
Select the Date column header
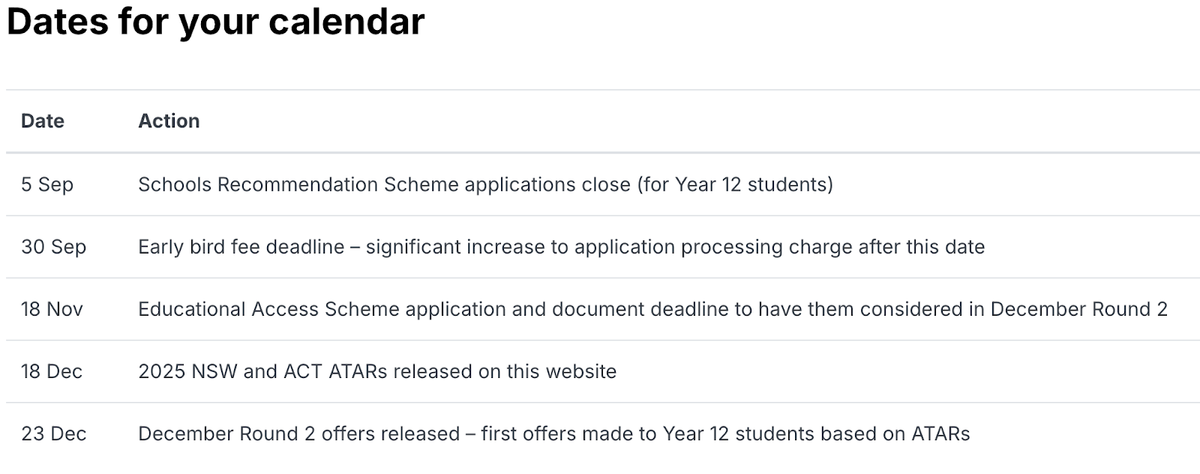pyautogui.click(x=43, y=121)
